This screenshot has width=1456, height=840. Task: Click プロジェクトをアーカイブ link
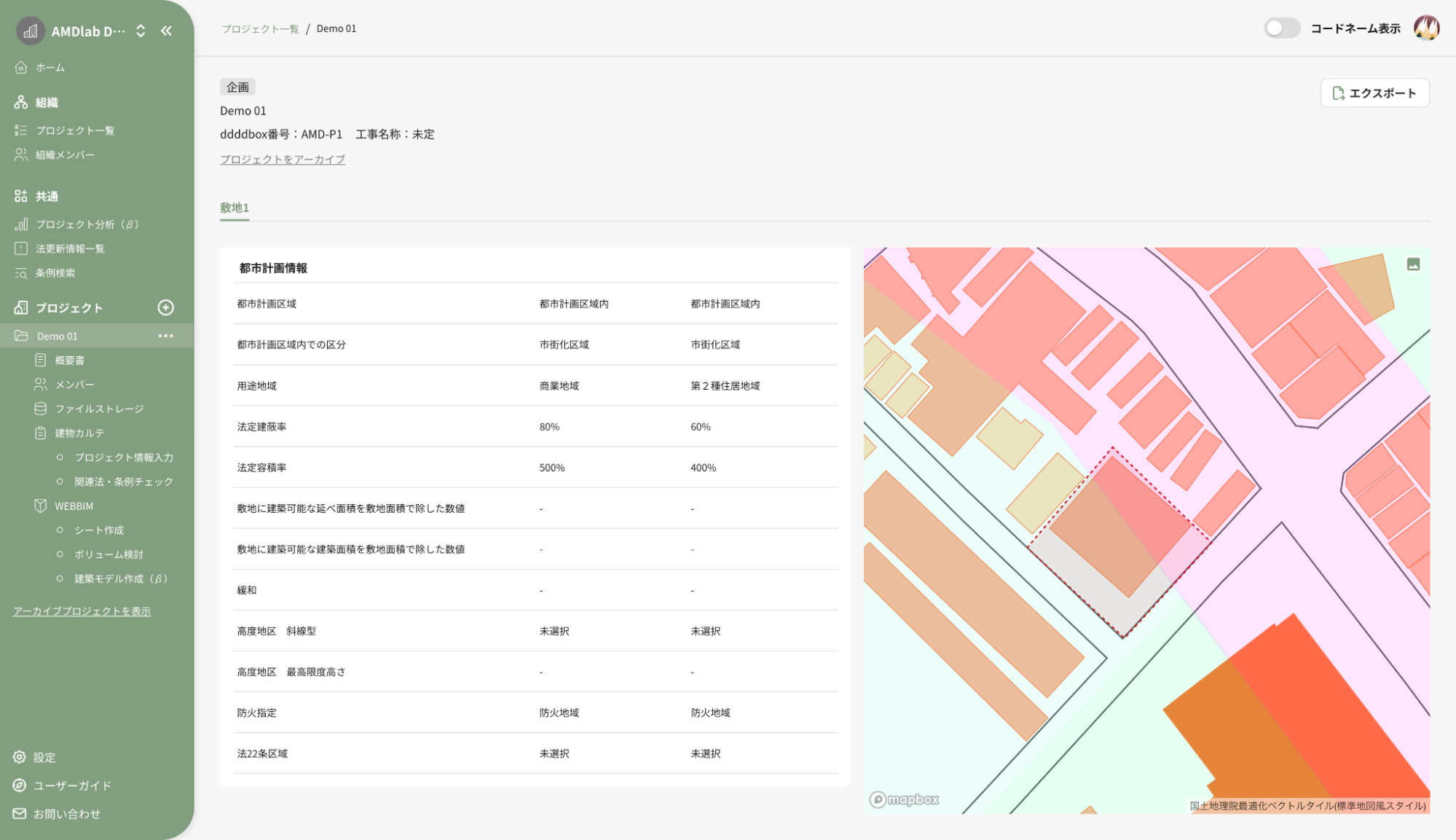pyautogui.click(x=283, y=160)
